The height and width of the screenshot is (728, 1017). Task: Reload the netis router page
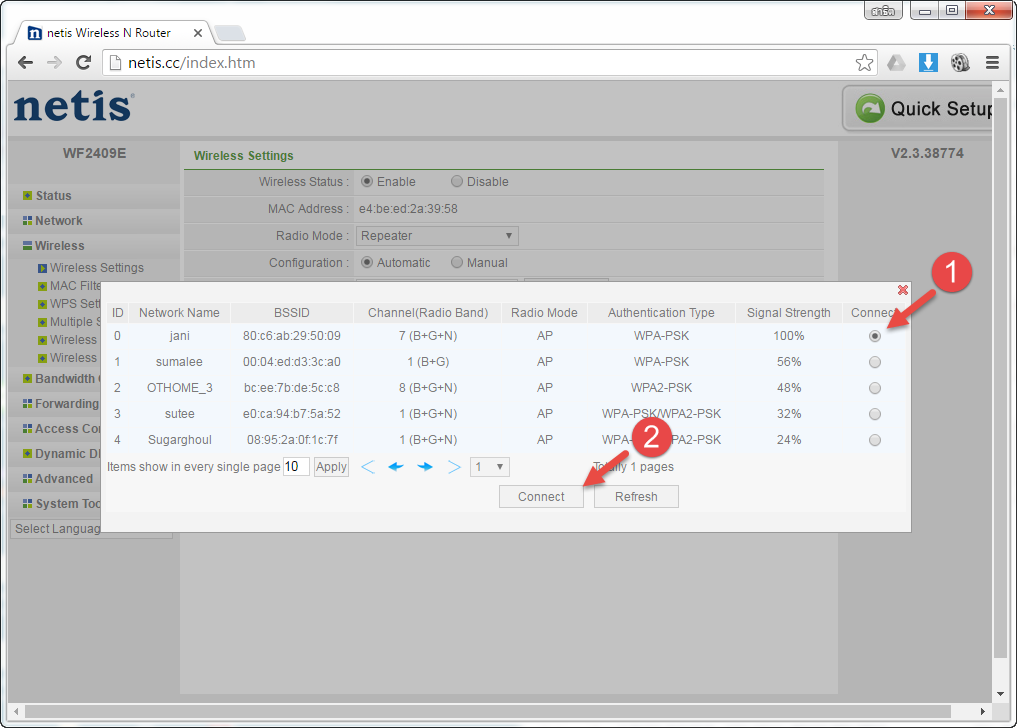(83, 62)
